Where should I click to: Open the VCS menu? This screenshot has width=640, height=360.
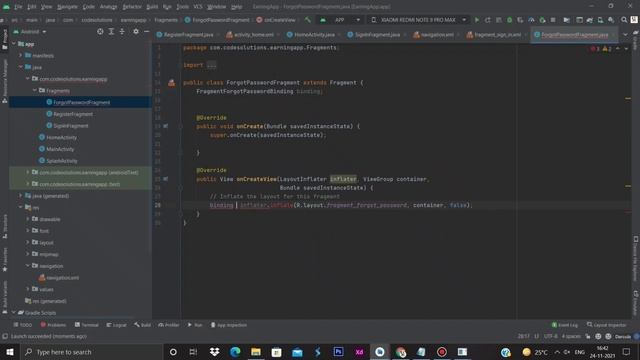click(x=198, y=7)
